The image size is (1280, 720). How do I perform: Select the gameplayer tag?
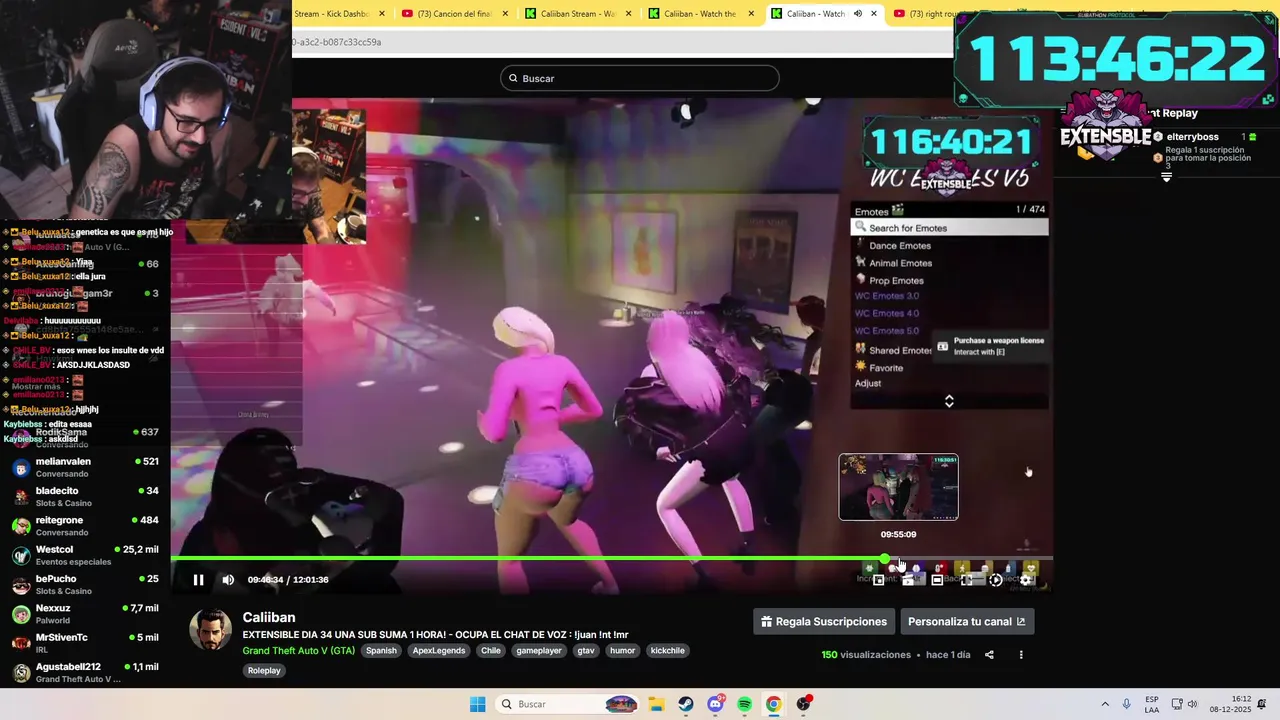pyautogui.click(x=539, y=651)
